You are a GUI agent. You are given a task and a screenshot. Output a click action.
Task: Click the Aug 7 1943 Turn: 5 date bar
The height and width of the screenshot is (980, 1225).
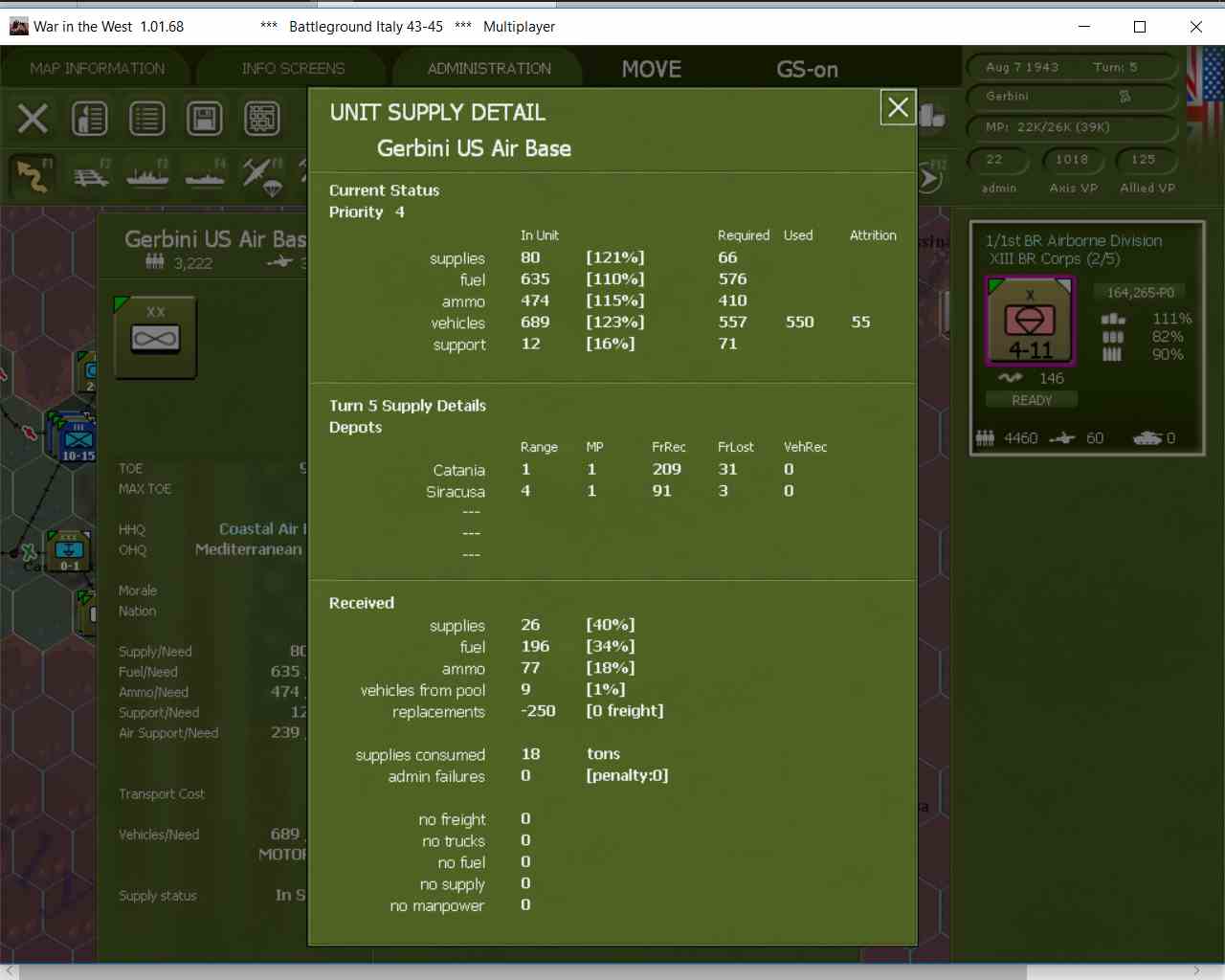pos(1071,67)
